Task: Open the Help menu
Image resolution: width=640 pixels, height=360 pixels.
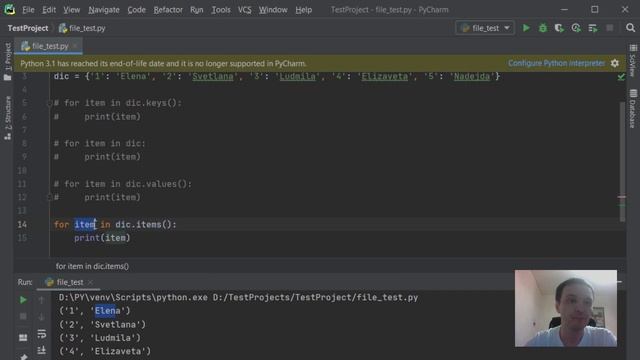Action: click(303, 10)
